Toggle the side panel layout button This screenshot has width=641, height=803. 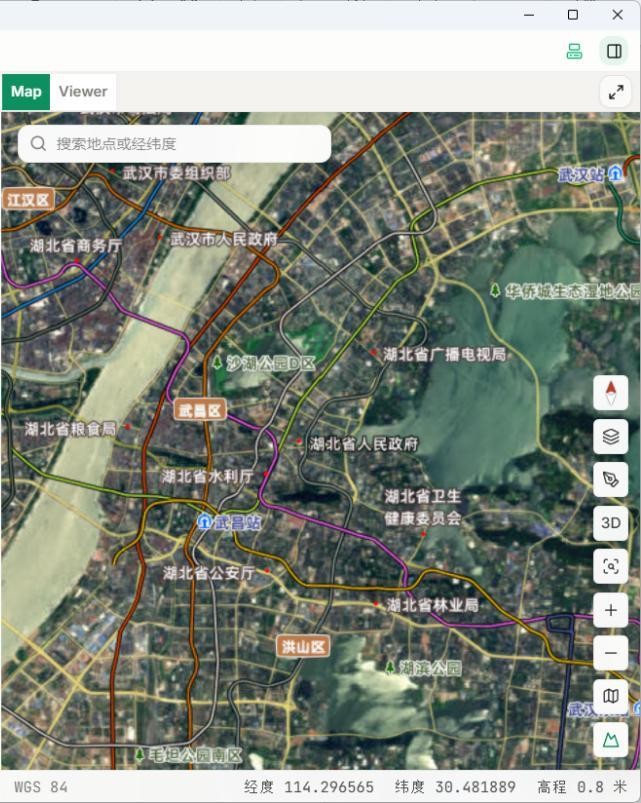tap(614, 51)
